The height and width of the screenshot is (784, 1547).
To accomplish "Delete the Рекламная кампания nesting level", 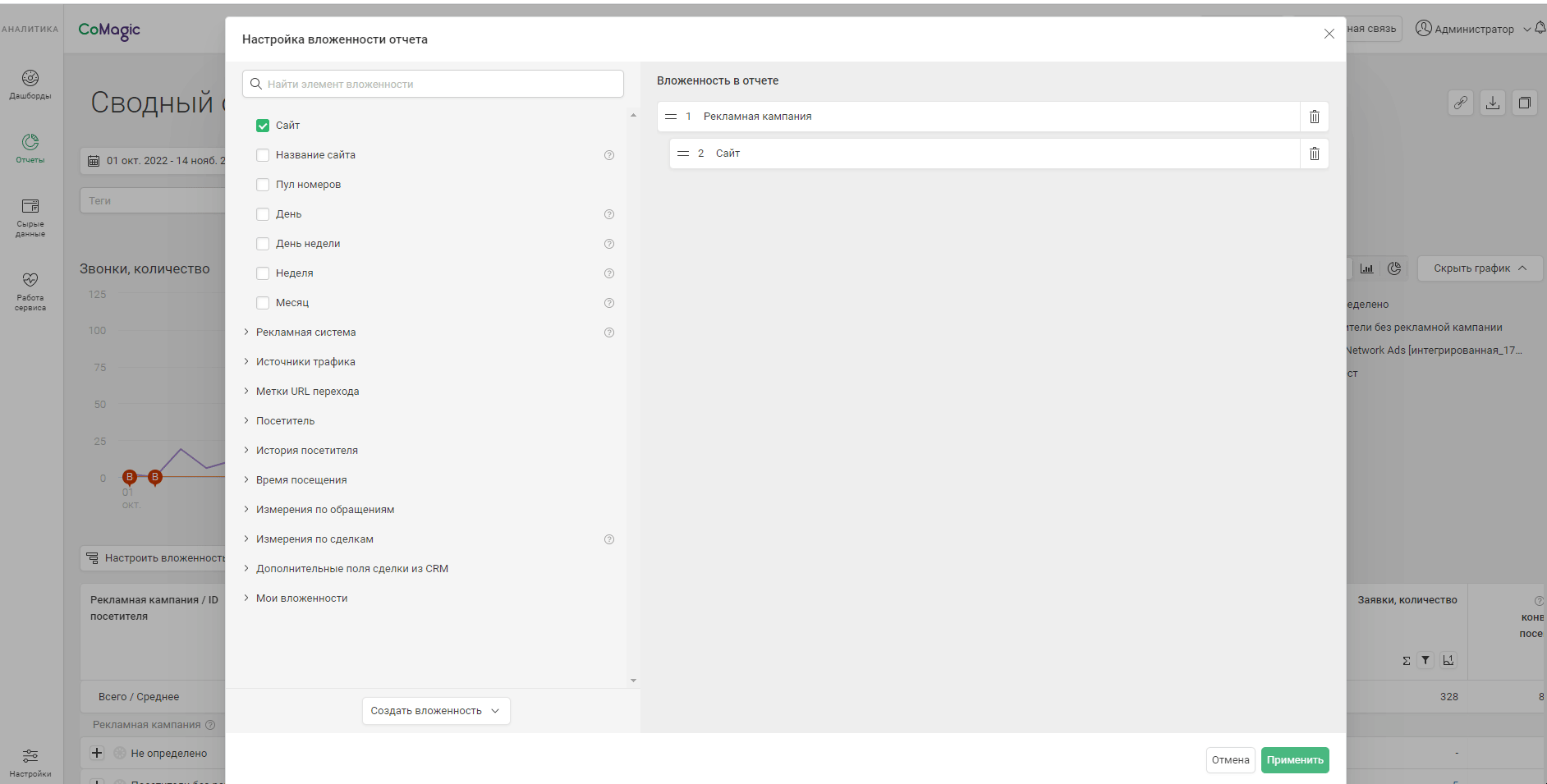I will (x=1314, y=117).
